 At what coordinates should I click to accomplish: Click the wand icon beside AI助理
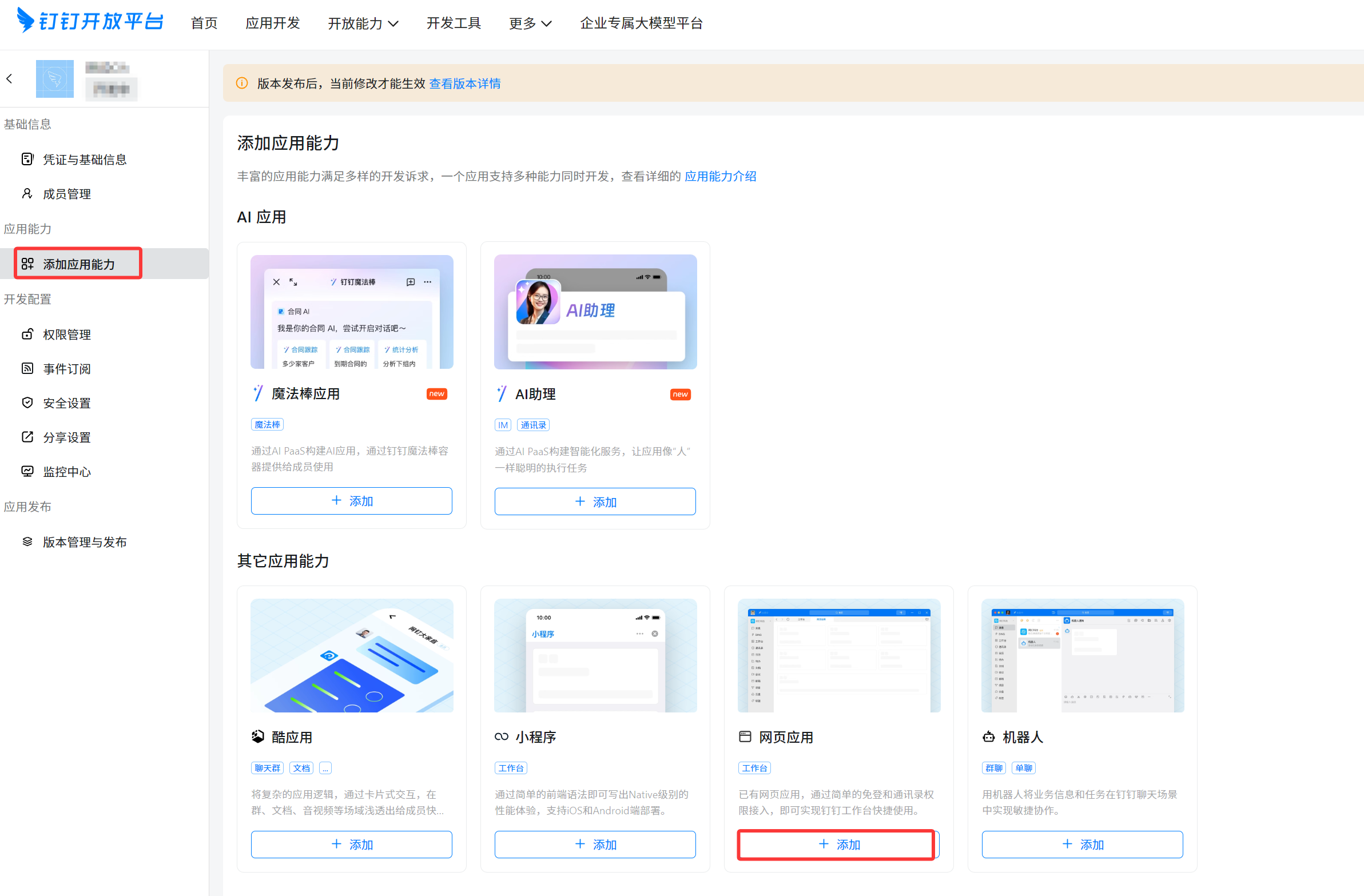[x=502, y=393]
